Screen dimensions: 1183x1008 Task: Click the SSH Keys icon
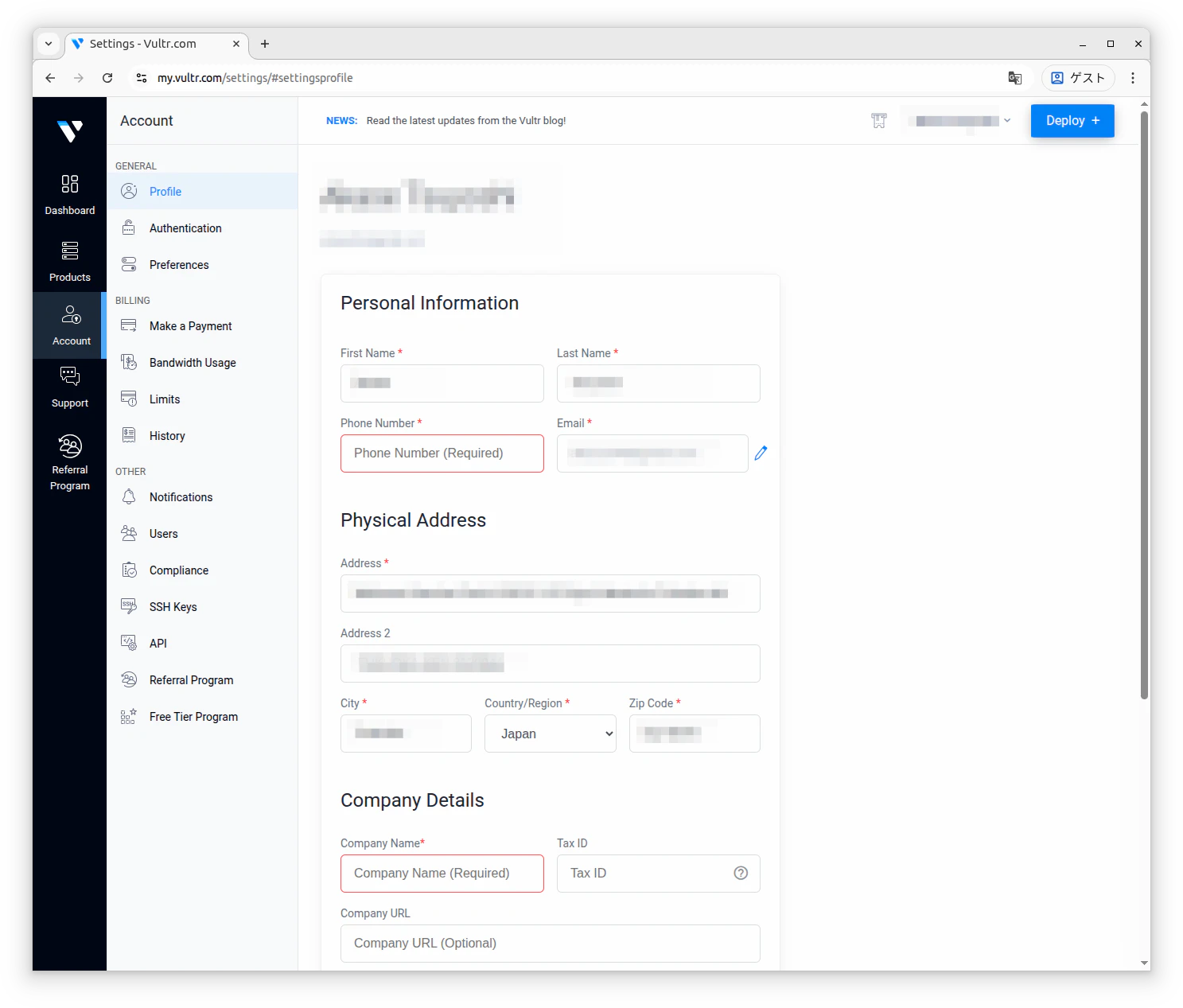click(x=129, y=606)
